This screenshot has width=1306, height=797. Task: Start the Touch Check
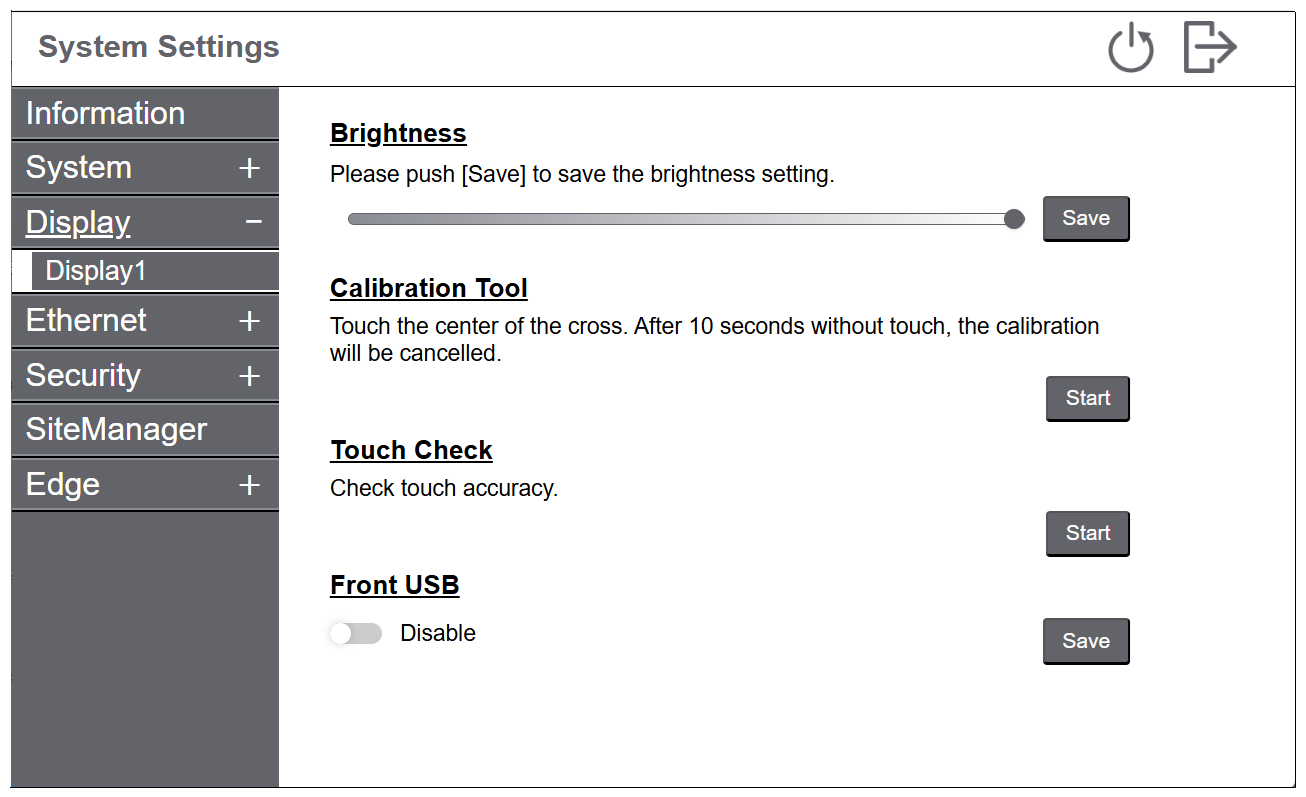[1087, 533]
